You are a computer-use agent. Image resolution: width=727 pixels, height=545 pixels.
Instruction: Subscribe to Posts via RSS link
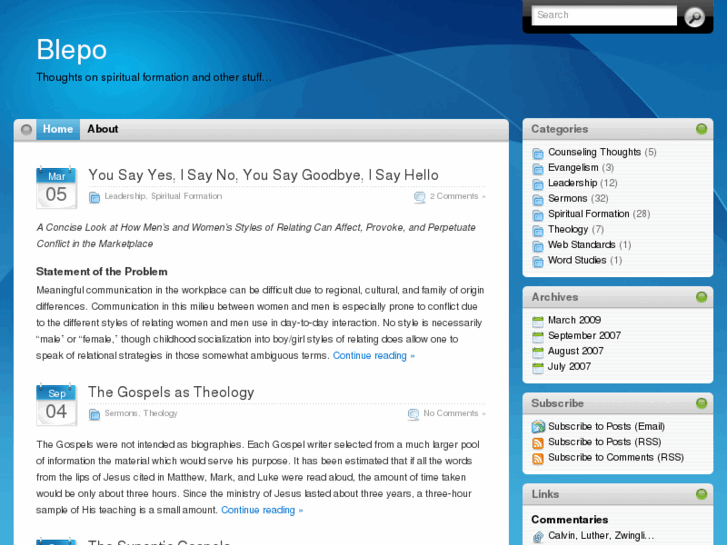point(605,442)
